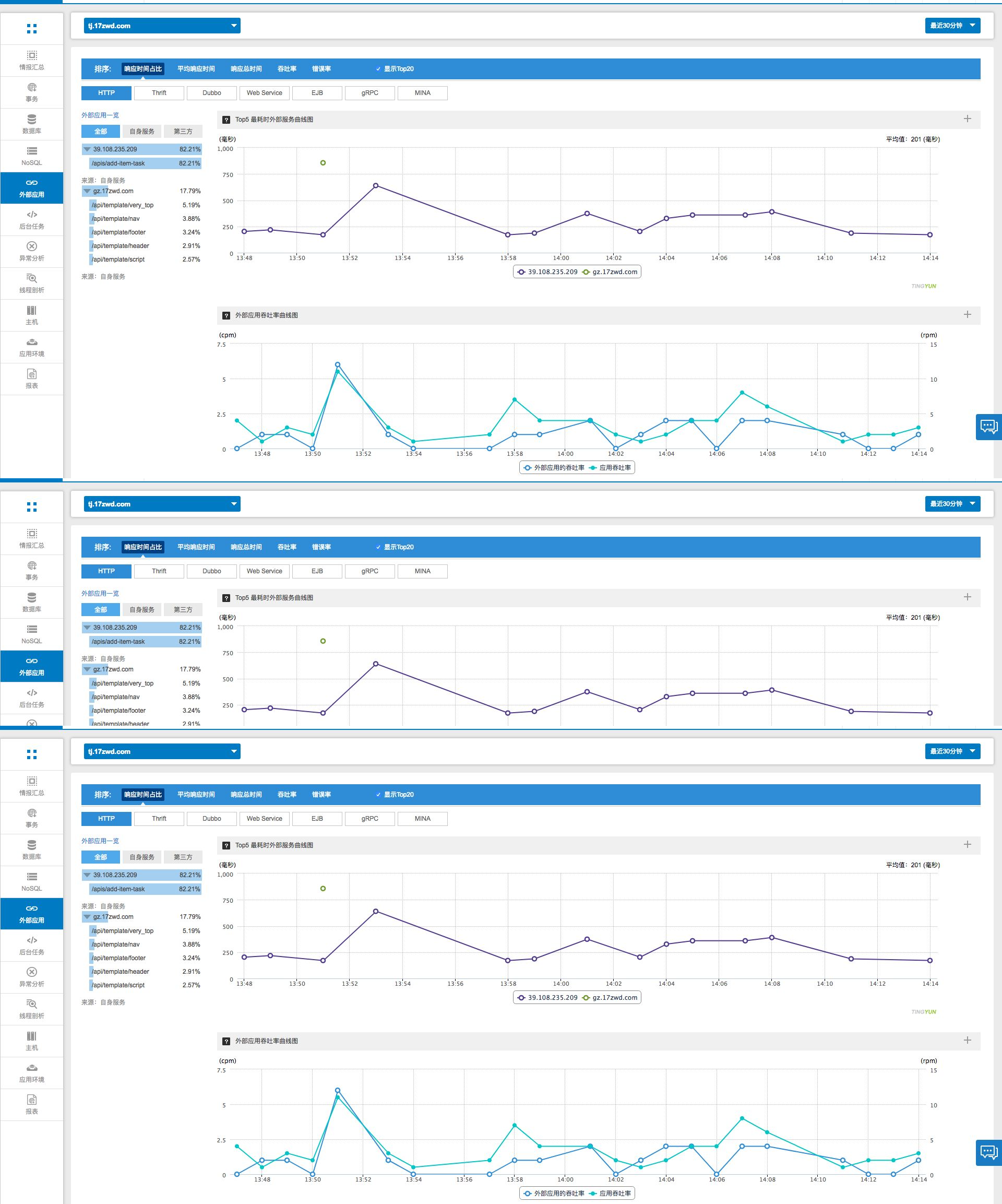Click the help icon beside topmost 外部应用吞吐率曲线图 title

click(226, 315)
